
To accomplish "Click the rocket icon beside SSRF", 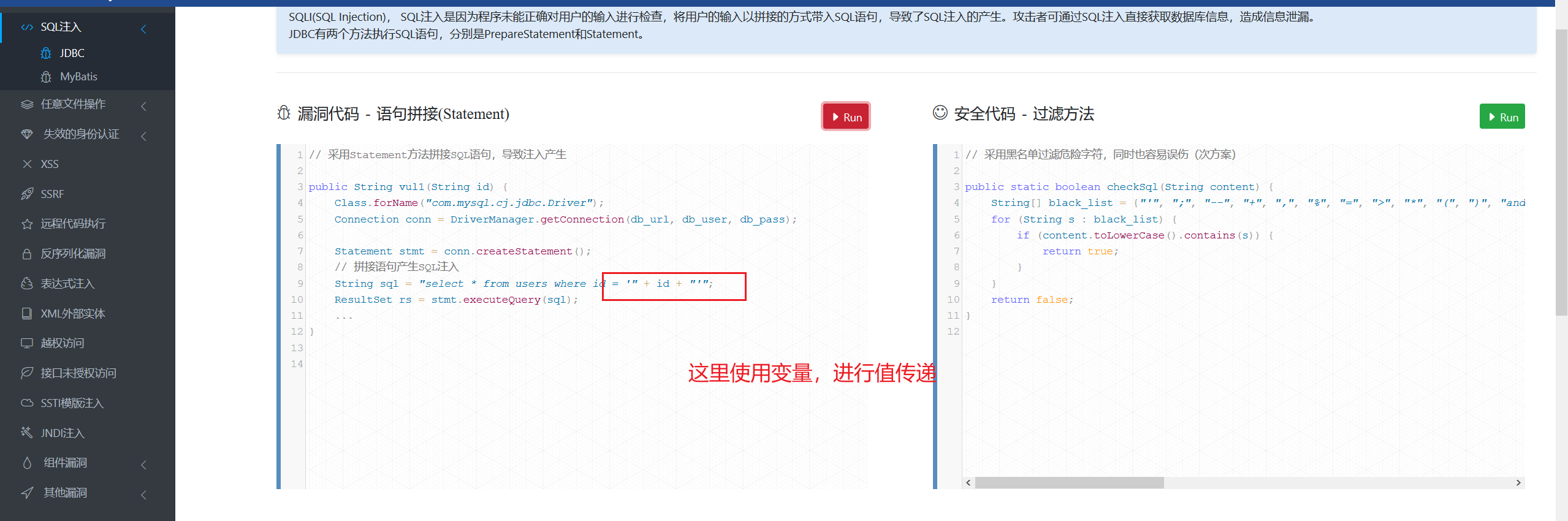I will point(27,194).
